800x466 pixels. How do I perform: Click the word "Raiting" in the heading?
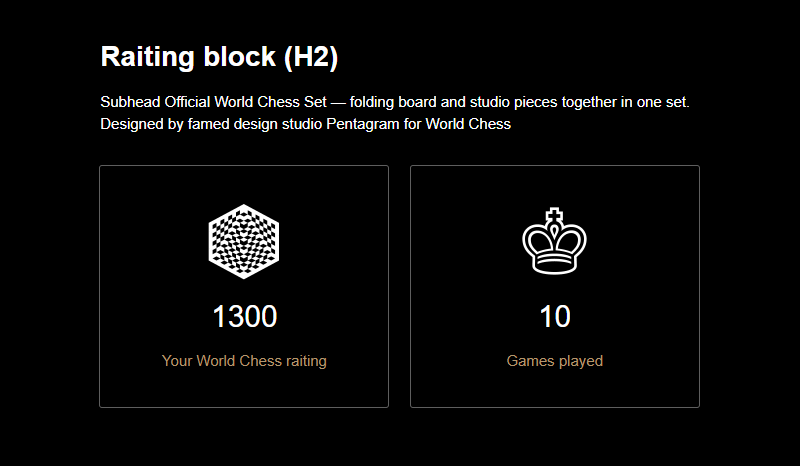[147, 57]
